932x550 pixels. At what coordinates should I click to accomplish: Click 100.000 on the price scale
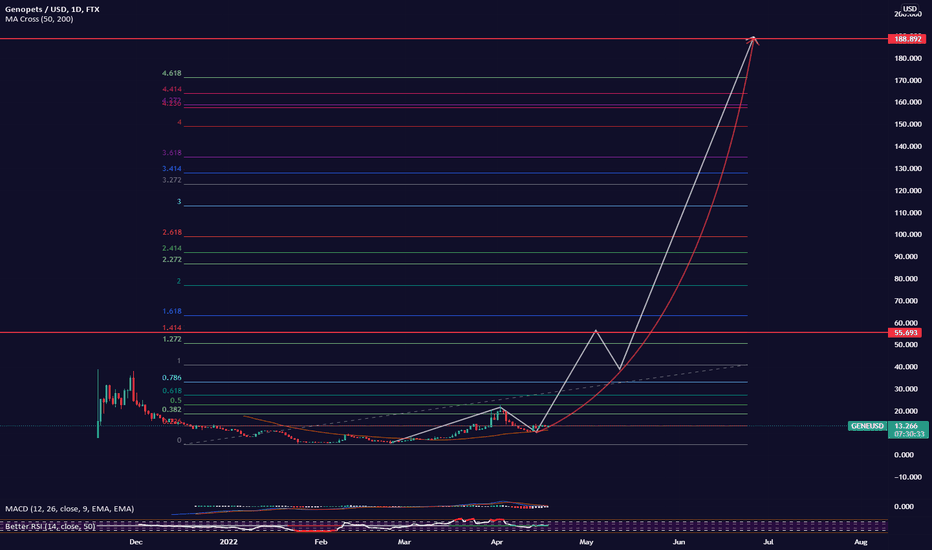pyautogui.click(x=908, y=235)
